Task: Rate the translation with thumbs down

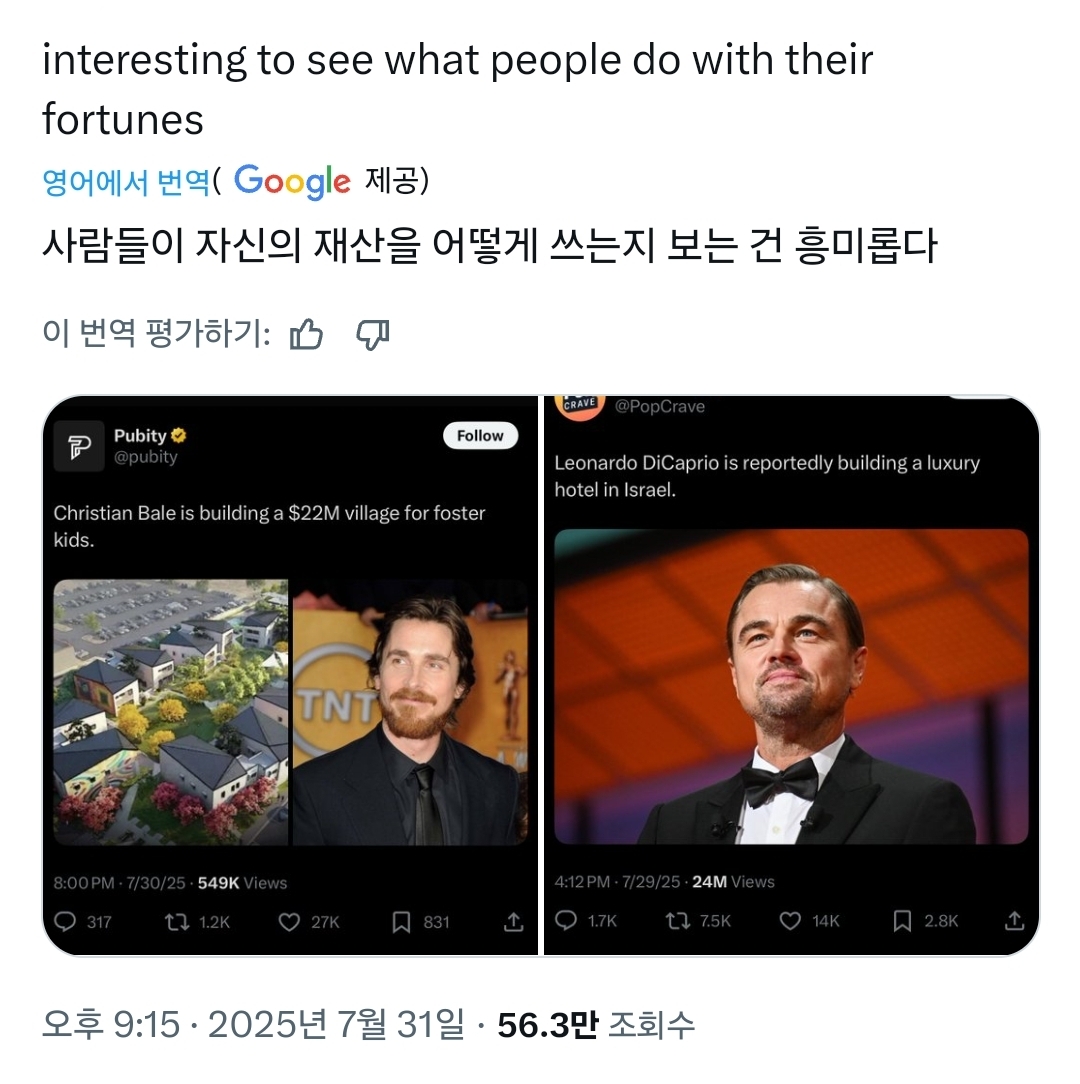Action: 374,336
